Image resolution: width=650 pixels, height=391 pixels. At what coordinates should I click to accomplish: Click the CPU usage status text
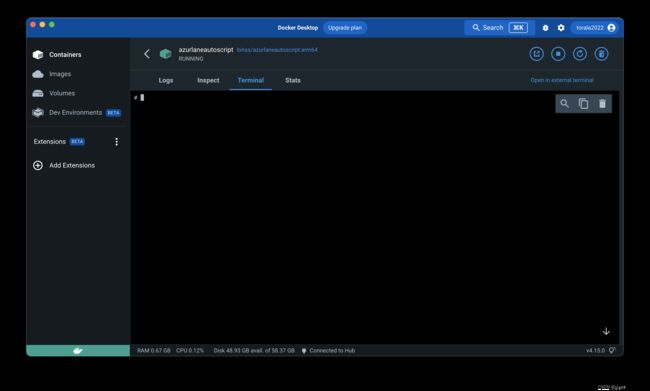pyautogui.click(x=190, y=351)
